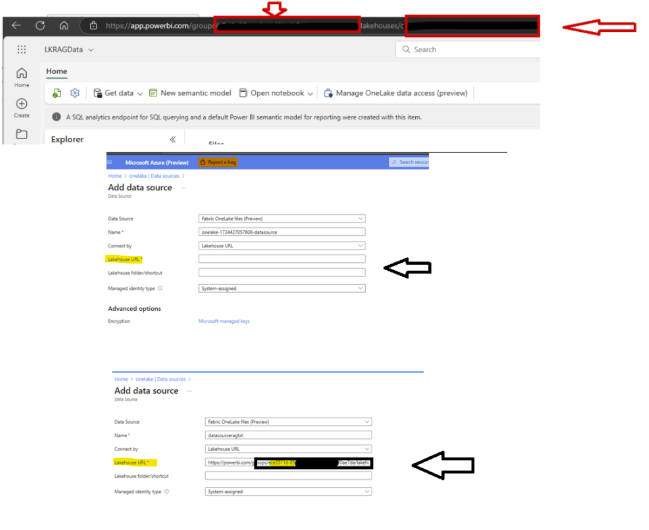The height and width of the screenshot is (530, 649).
Task: Collapse the Explorer pane with double chevron
Action: (x=173, y=140)
